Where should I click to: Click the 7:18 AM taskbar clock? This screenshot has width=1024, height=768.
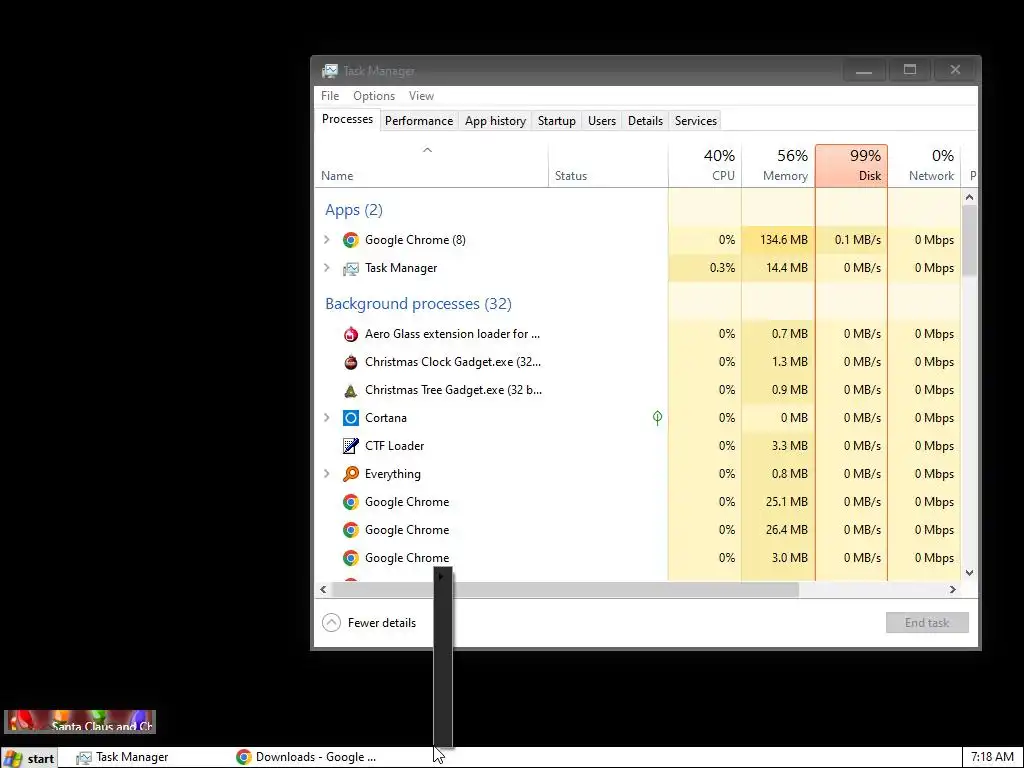(992, 758)
